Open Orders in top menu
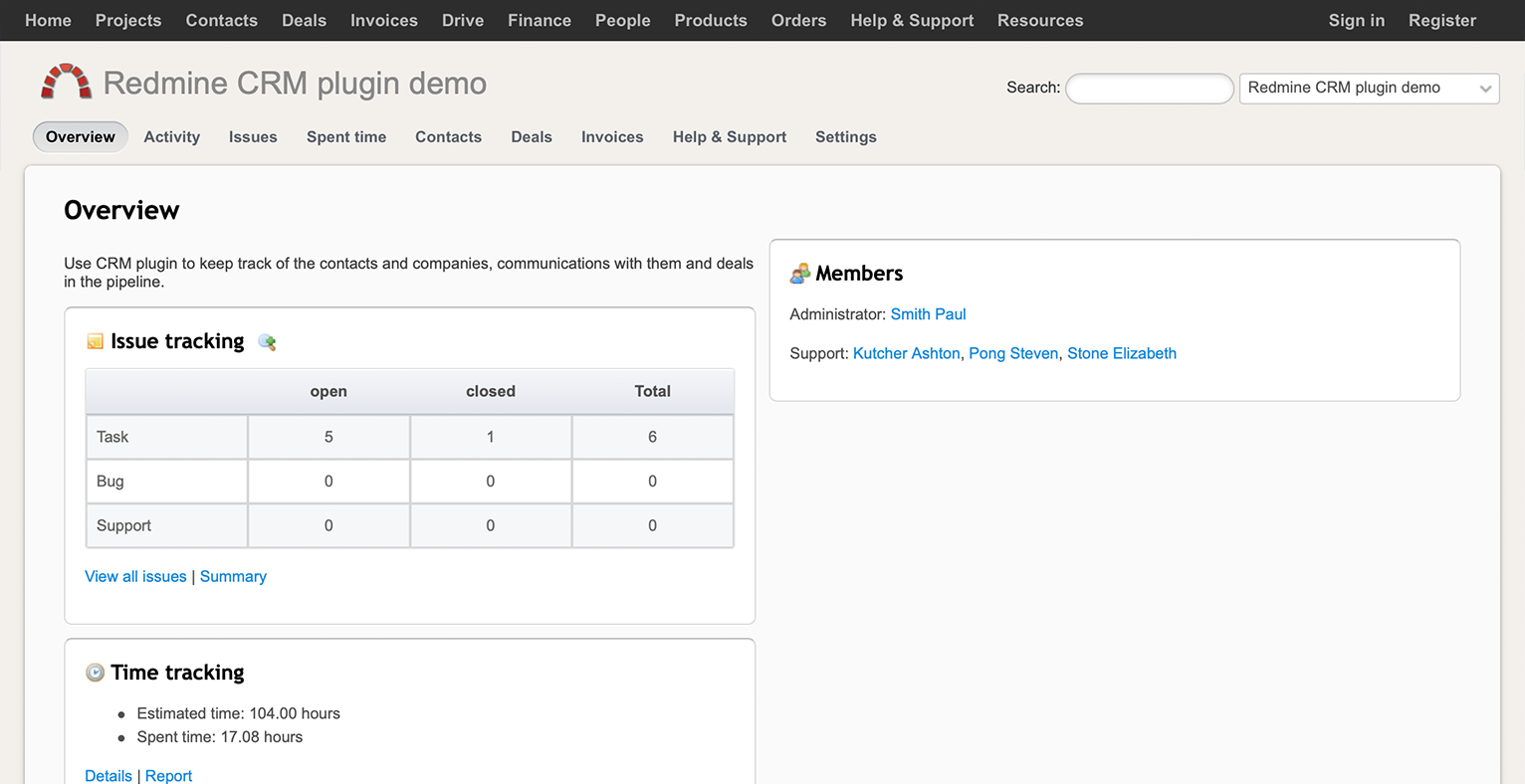Viewport: 1525px width, 784px height. (x=799, y=20)
